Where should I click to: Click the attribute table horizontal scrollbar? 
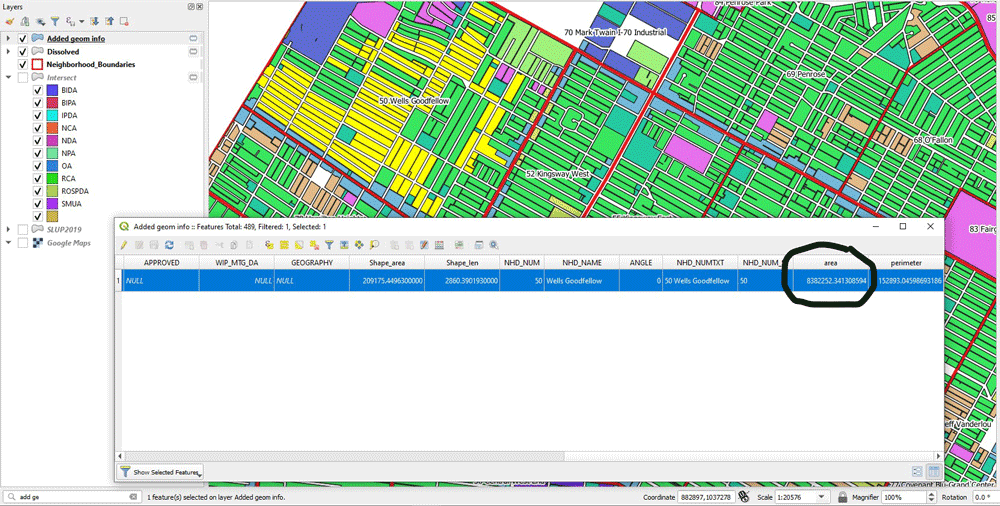(343, 456)
